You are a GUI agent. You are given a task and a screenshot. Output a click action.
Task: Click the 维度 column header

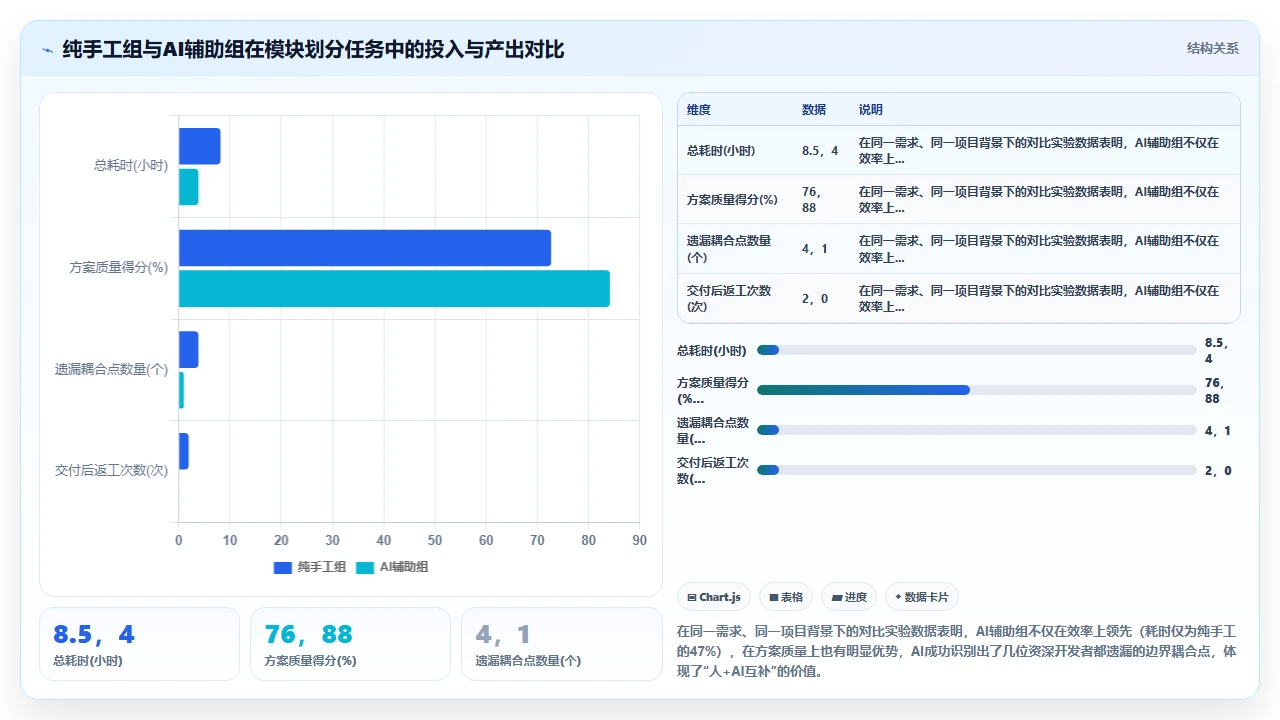699,110
